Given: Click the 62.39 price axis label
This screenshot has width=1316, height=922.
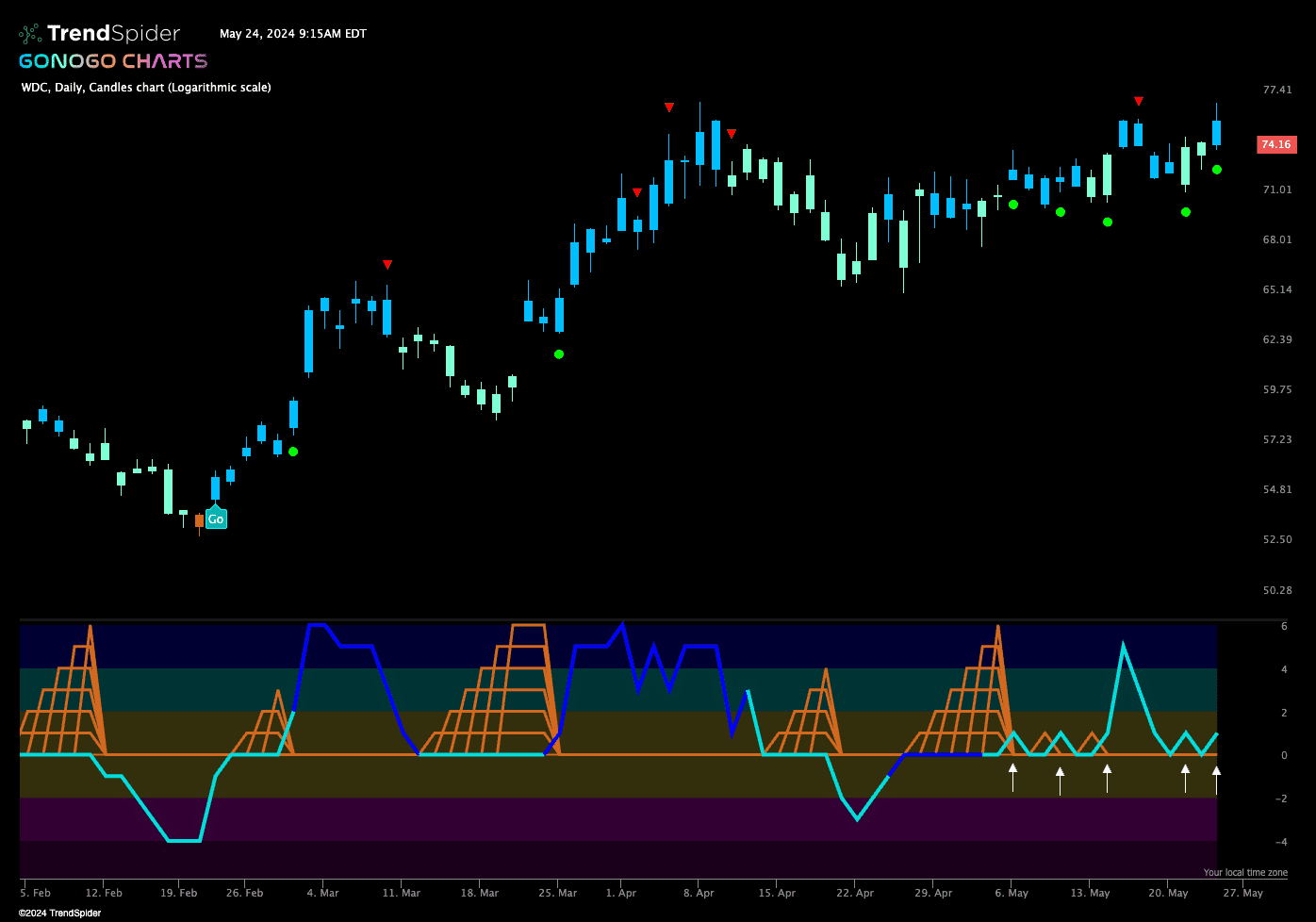Looking at the screenshot, I should [x=1277, y=339].
